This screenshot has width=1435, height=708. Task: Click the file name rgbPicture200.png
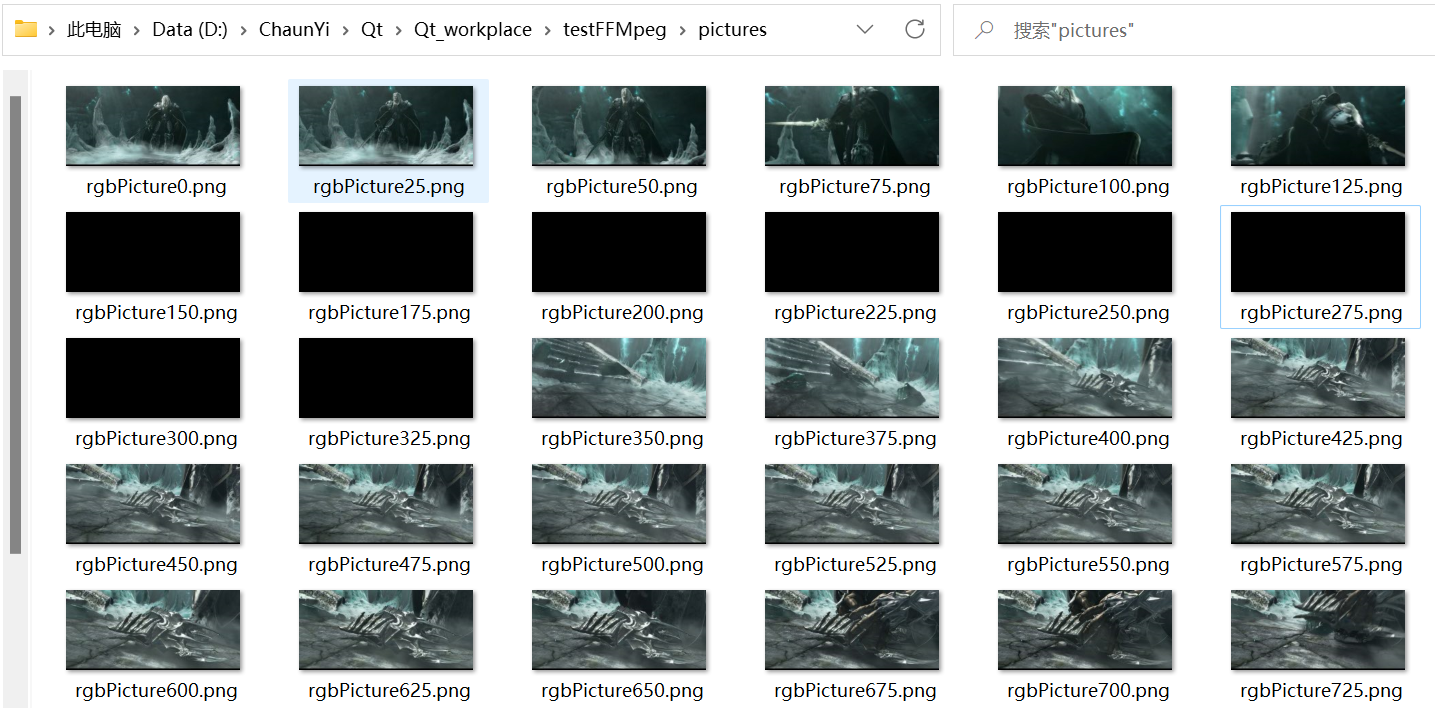622,313
